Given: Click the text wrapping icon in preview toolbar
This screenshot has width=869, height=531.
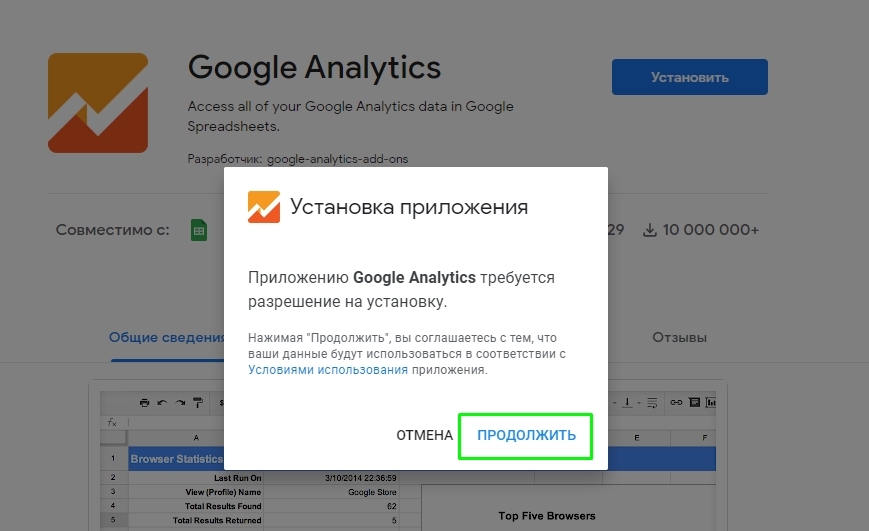Looking at the screenshot, I should click(652, 402).
